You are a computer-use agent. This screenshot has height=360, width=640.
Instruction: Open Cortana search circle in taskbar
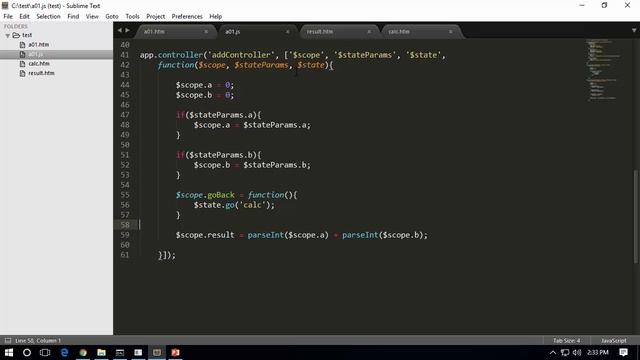[x=27, y=352]
